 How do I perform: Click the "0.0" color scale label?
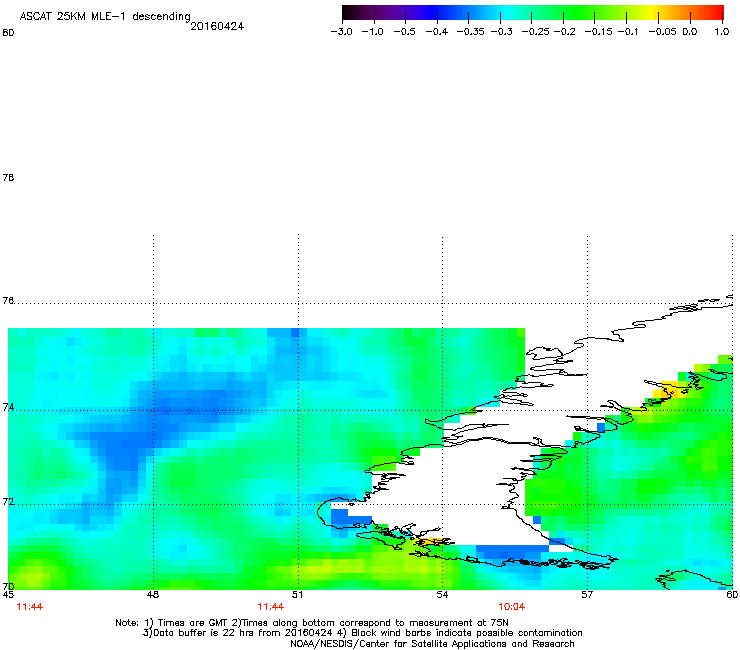coord(690,32)
